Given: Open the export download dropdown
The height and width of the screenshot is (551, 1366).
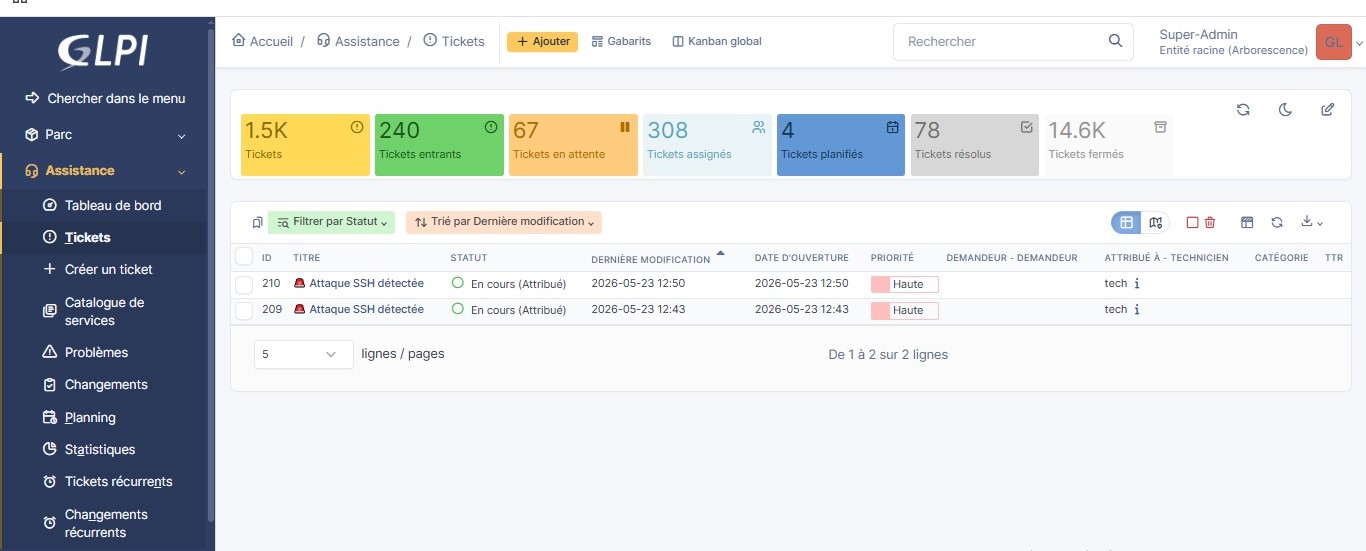Looking at the screenshot, I should pos(1312,223).
